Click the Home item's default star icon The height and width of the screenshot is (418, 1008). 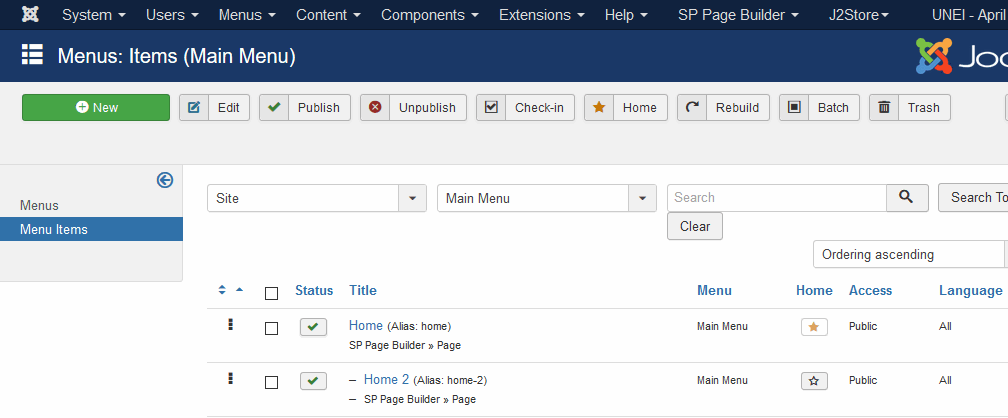(x=814, y=327)
